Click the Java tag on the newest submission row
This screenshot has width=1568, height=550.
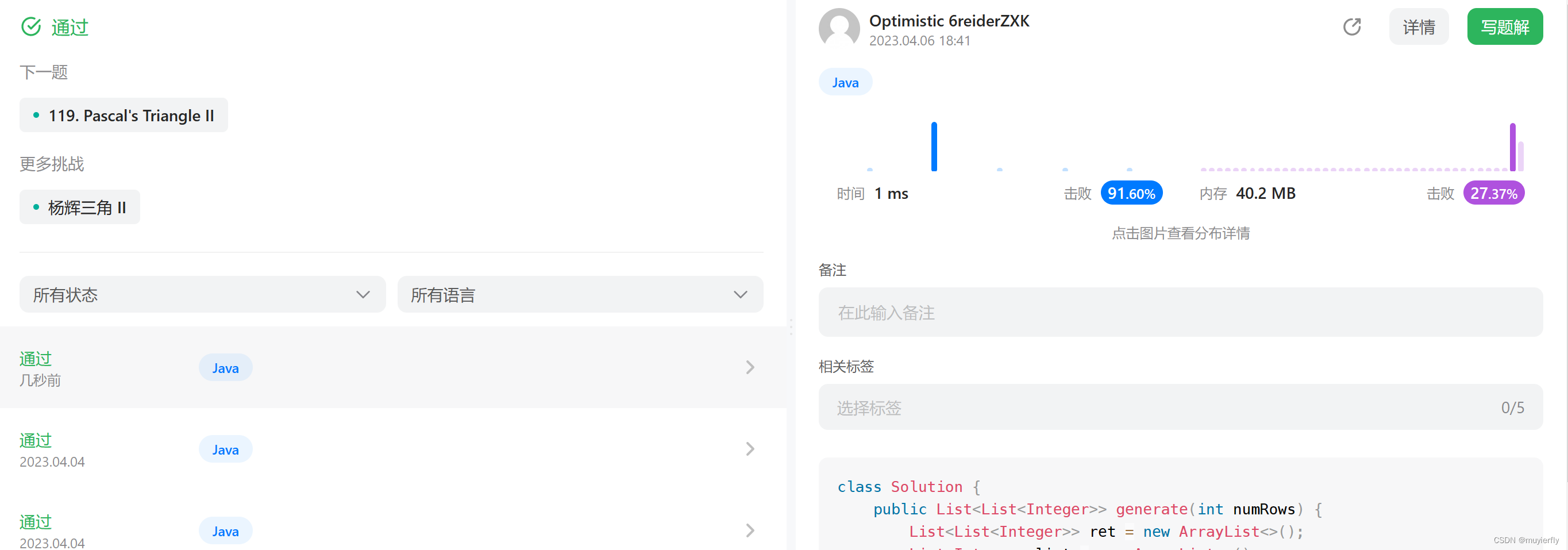[225, 367]
